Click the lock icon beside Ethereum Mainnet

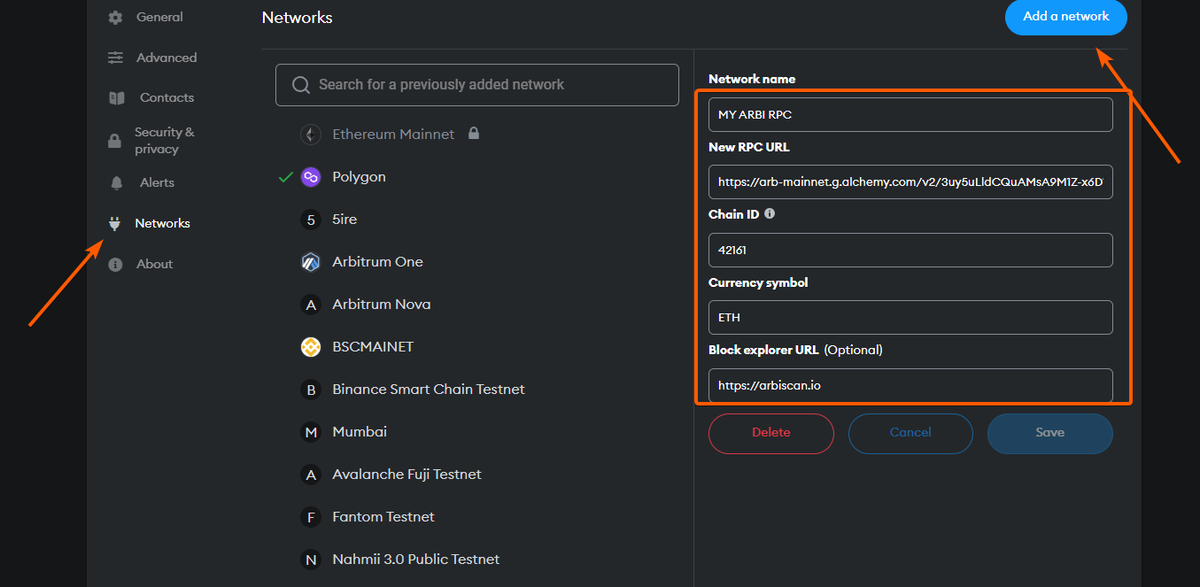[474, 133]
